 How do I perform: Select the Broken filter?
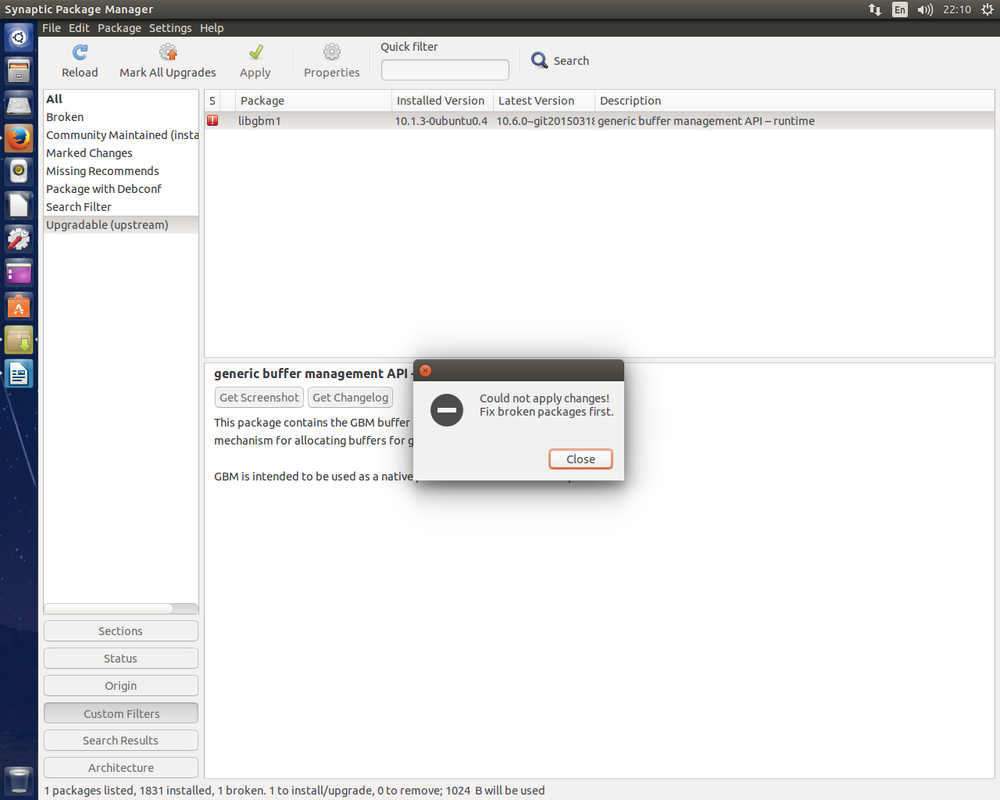(121, 117)
